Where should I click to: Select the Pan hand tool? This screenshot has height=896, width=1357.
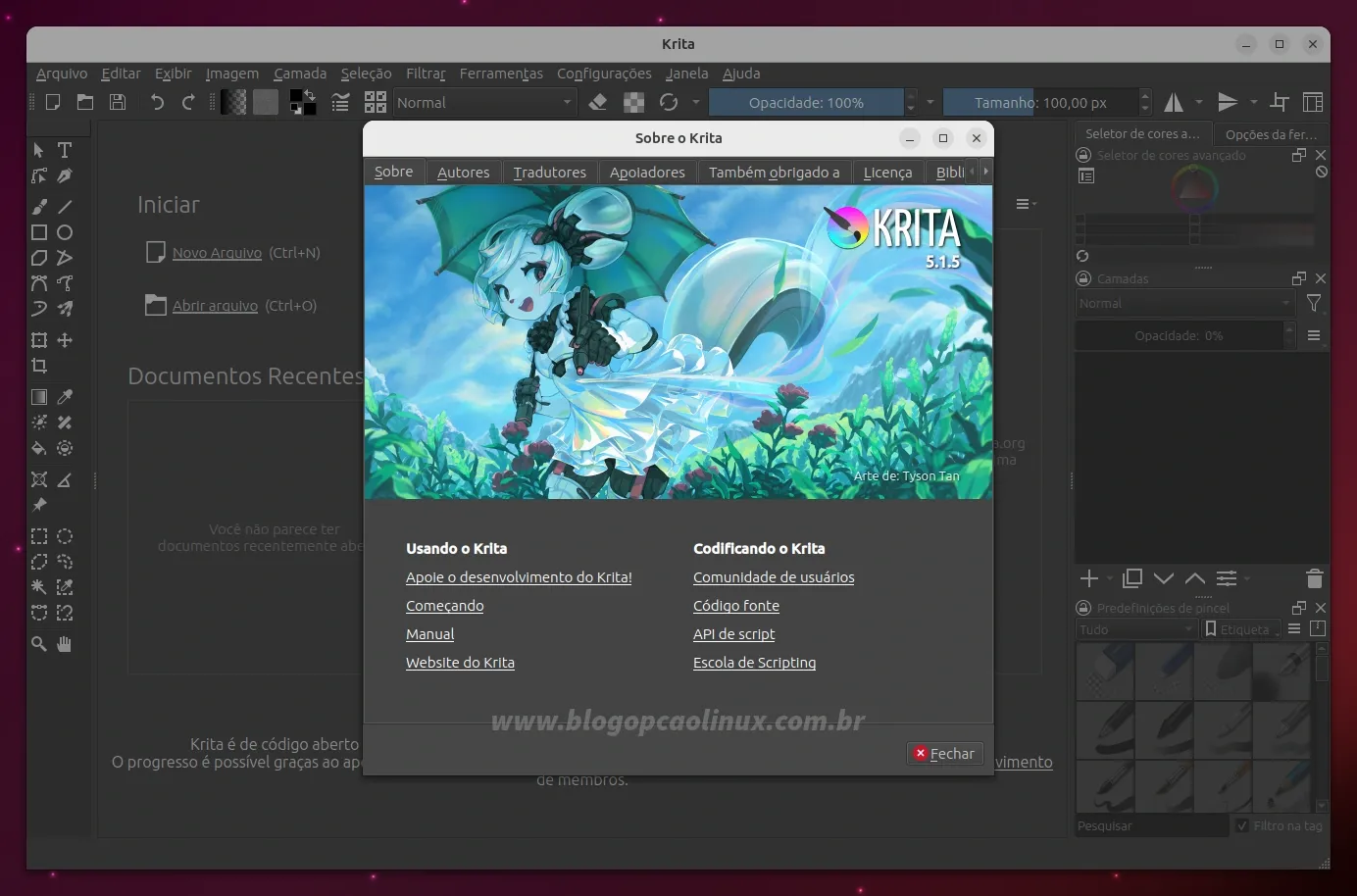pyautogui.click(x=65, y=644)
